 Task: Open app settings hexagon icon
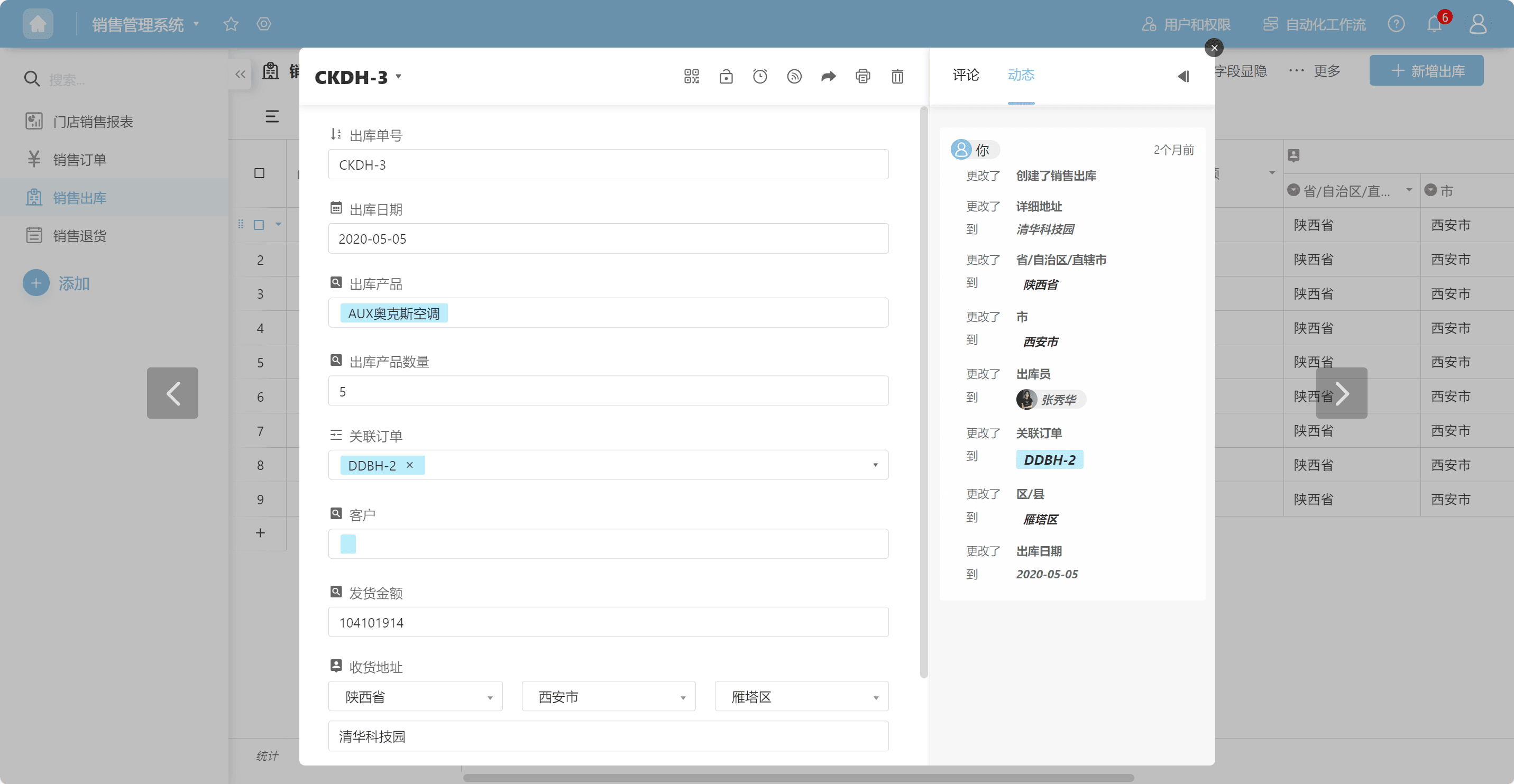click(x=264, y=24)
